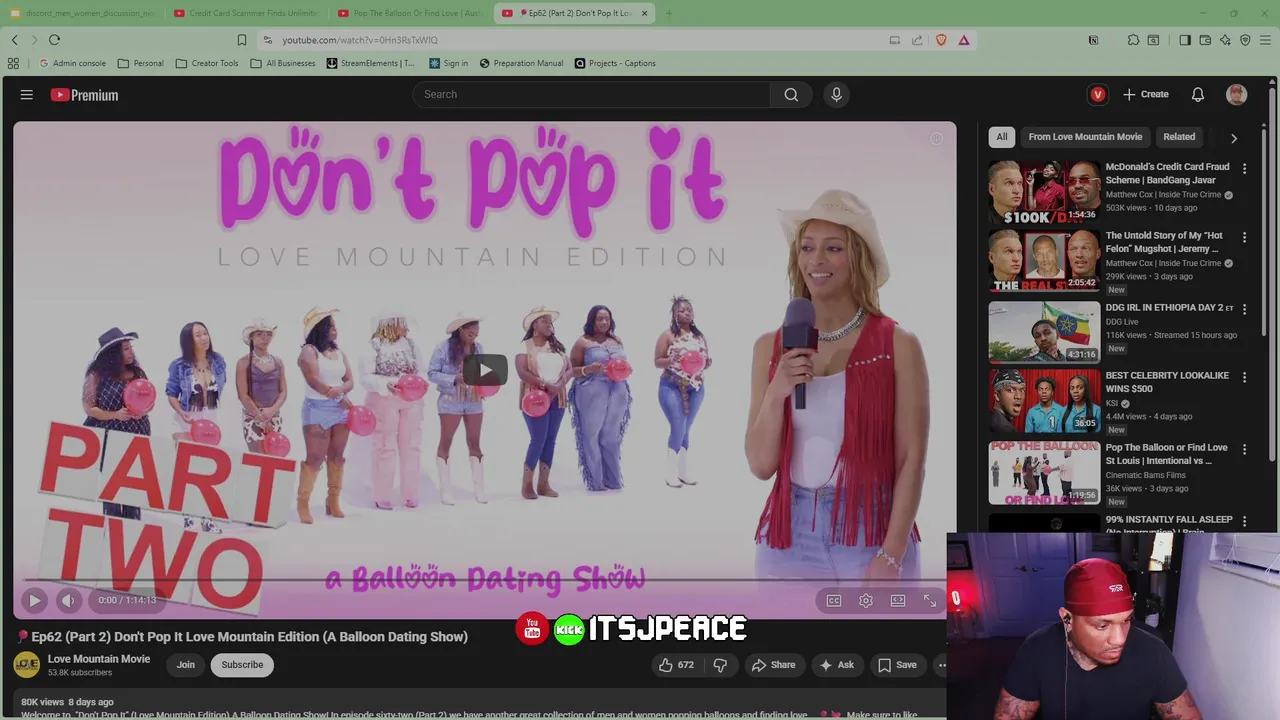The image size is (1280, 720).
Task: Select the Related chip
Action: 1179,137
